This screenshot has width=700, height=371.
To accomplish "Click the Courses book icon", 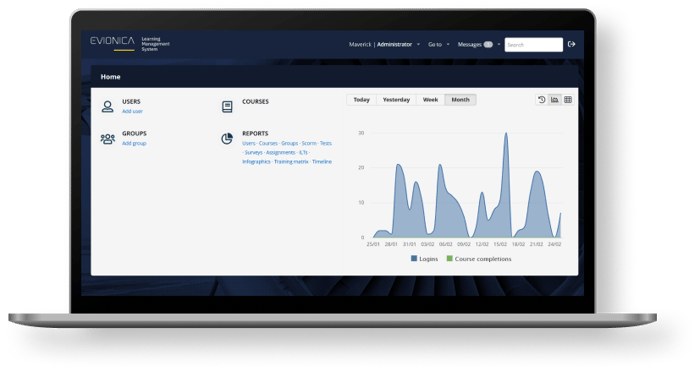I will pyautogui.click(x=227, y=107).
